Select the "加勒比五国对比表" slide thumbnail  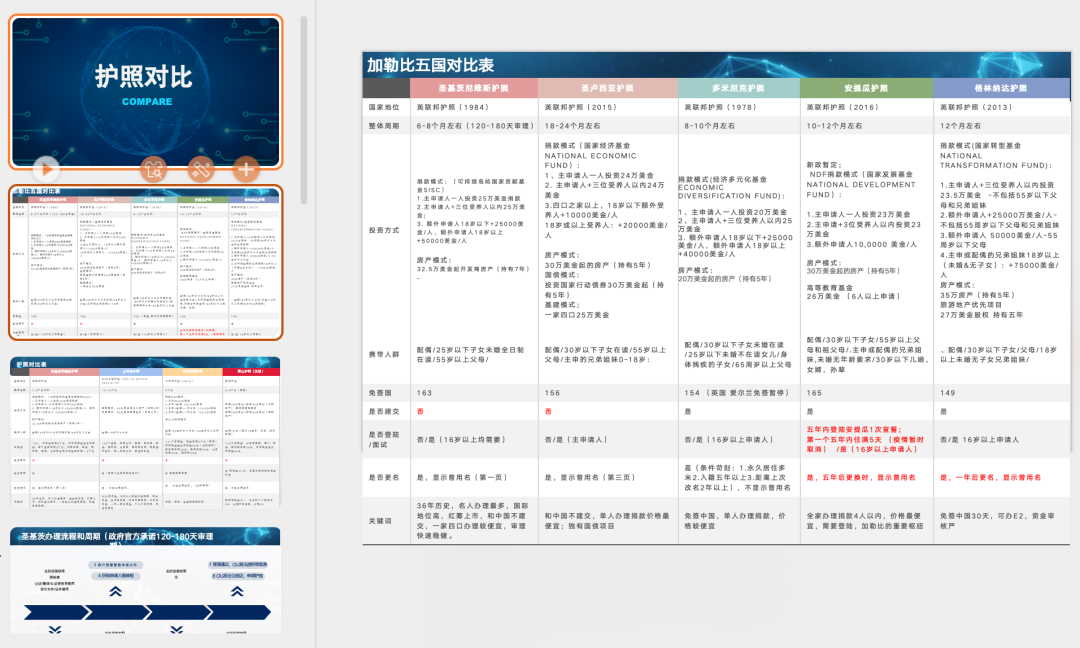[145, 260]
